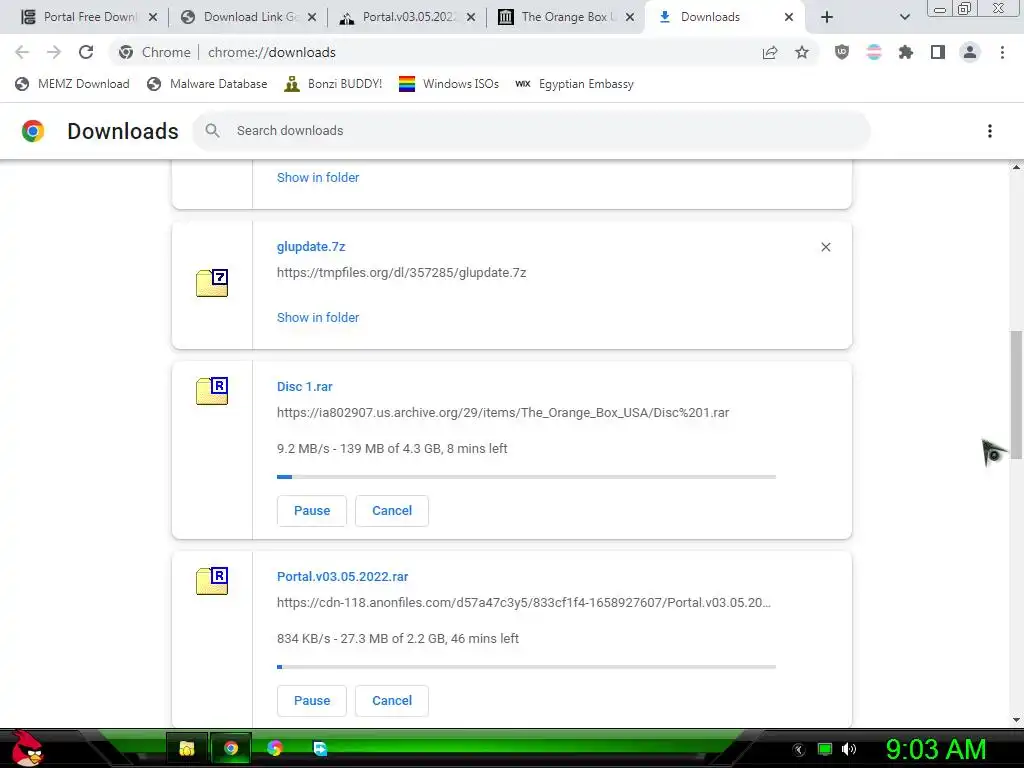The width and height of the screenshot is (1024, 768).
Task: Show the topmost downloaded file in folder
Action: (318, 178)
